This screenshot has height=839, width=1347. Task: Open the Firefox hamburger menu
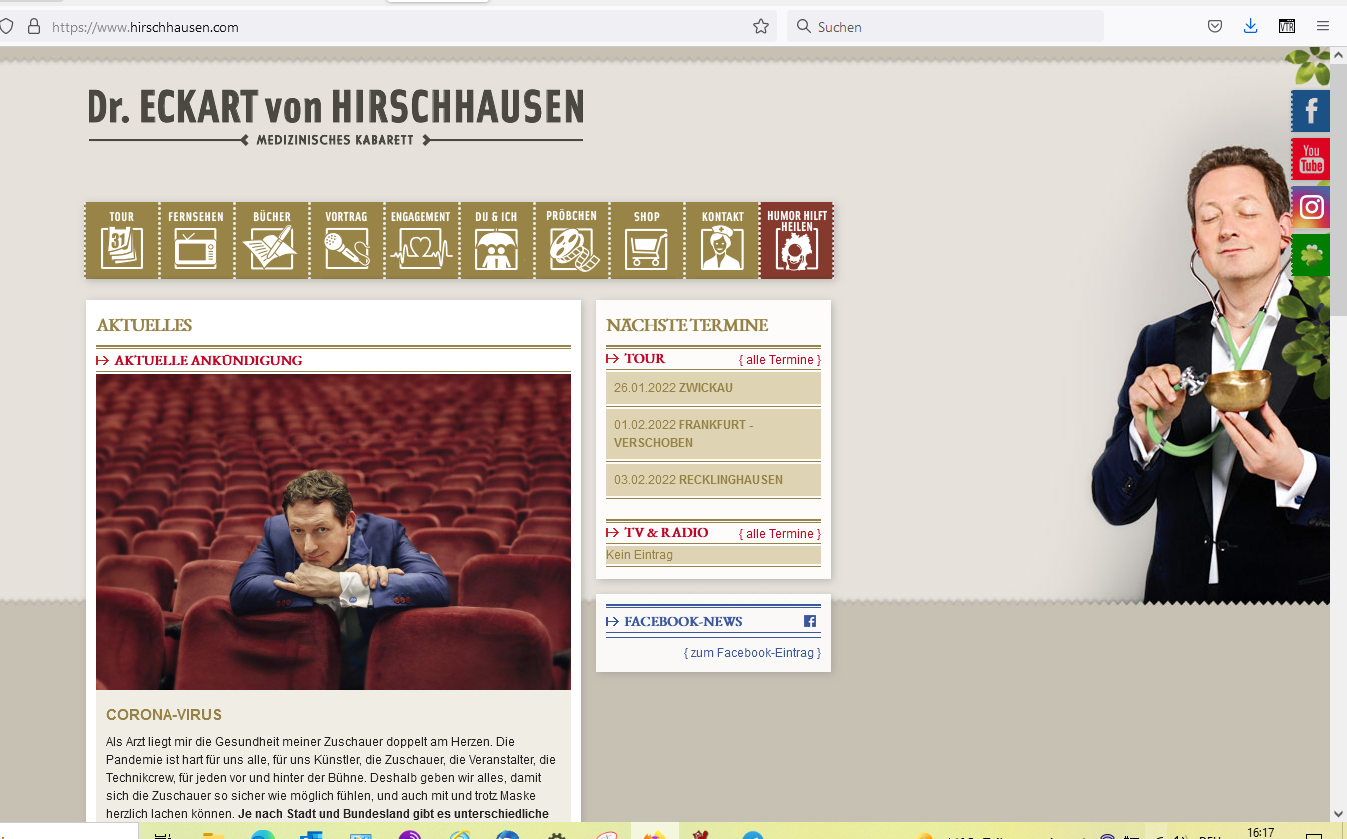tap(1322, 27)
